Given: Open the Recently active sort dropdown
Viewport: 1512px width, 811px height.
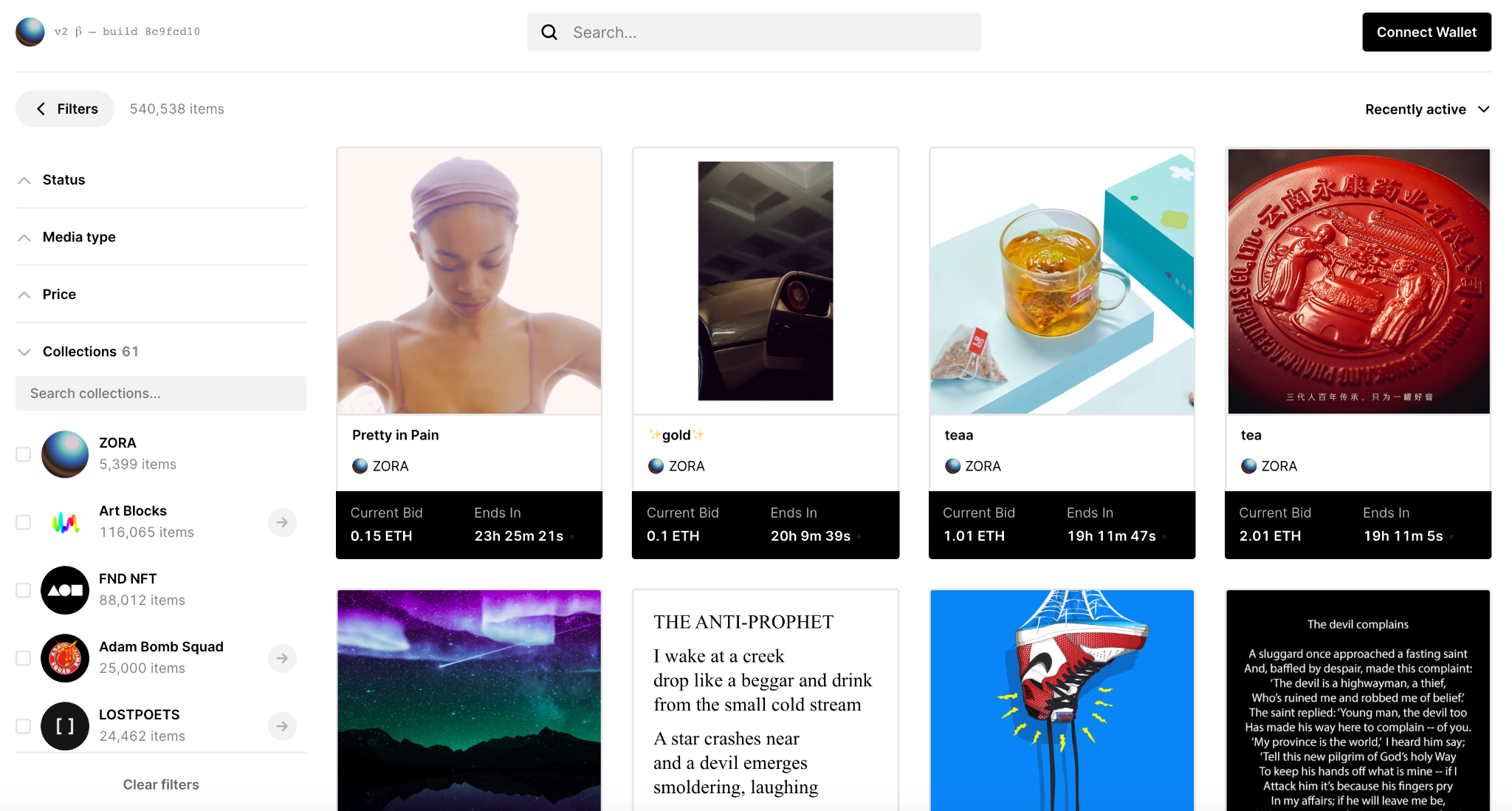Looking at the screenshot, I should tap(1426, 109).
